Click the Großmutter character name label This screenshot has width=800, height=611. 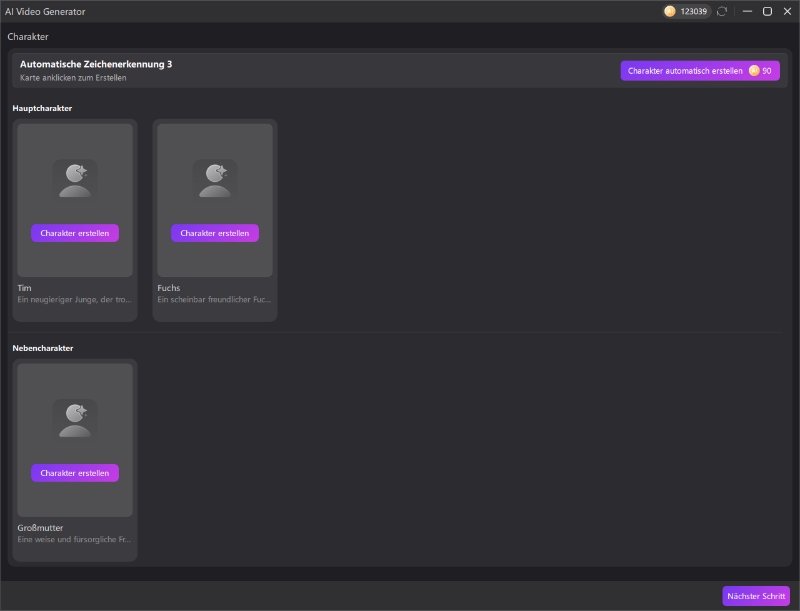pyautogui.click(x=41, y=528)
